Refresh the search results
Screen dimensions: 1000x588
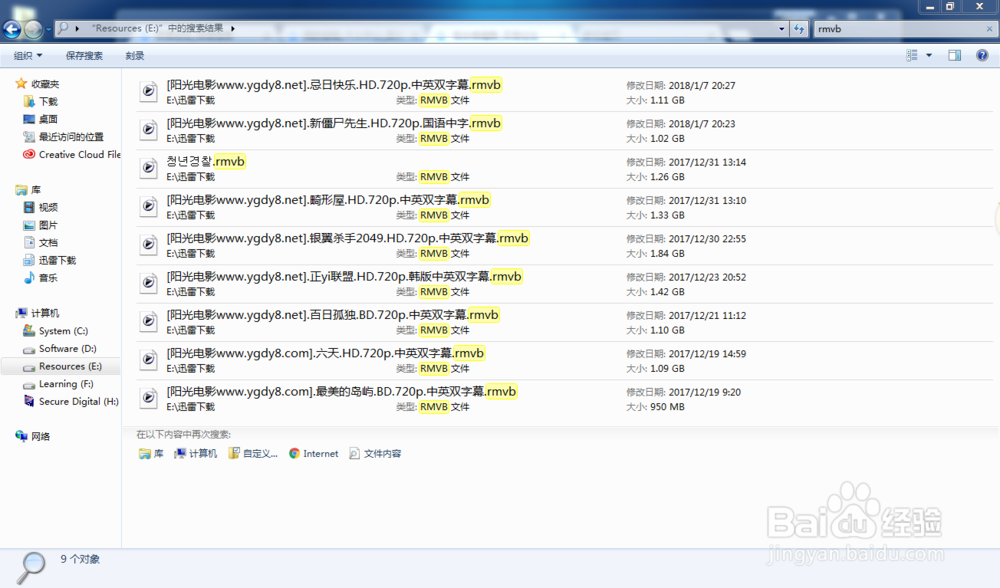coord(798,29)
